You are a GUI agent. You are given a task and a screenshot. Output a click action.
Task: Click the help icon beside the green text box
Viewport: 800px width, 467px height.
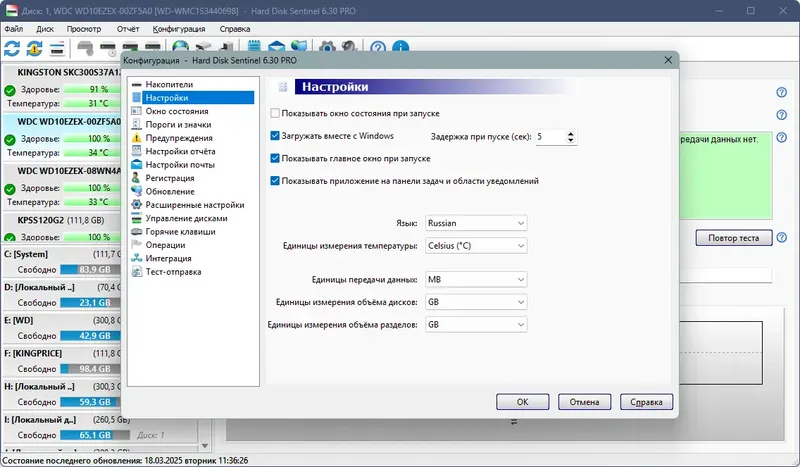pyautogui.click(x=782, y=137)
